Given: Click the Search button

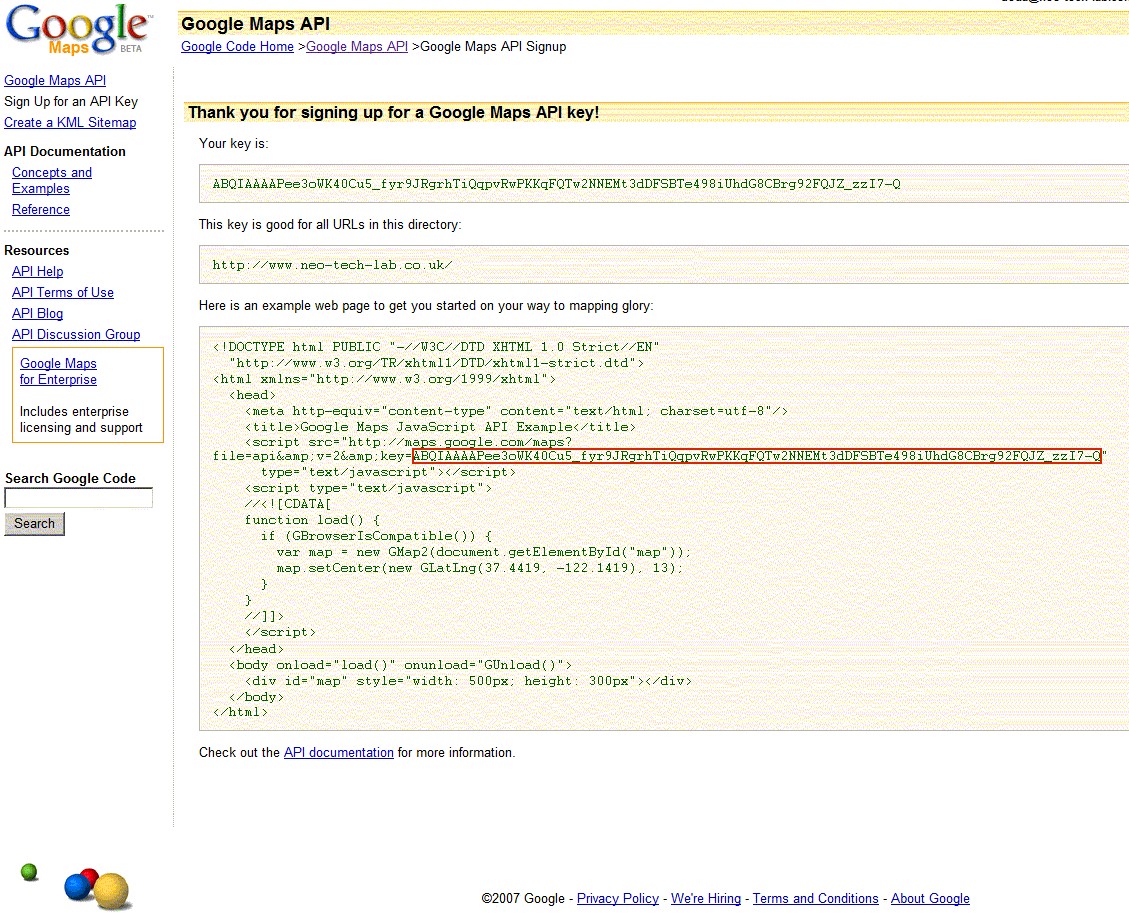Looking at the screenshot, I should pos(35,524).
